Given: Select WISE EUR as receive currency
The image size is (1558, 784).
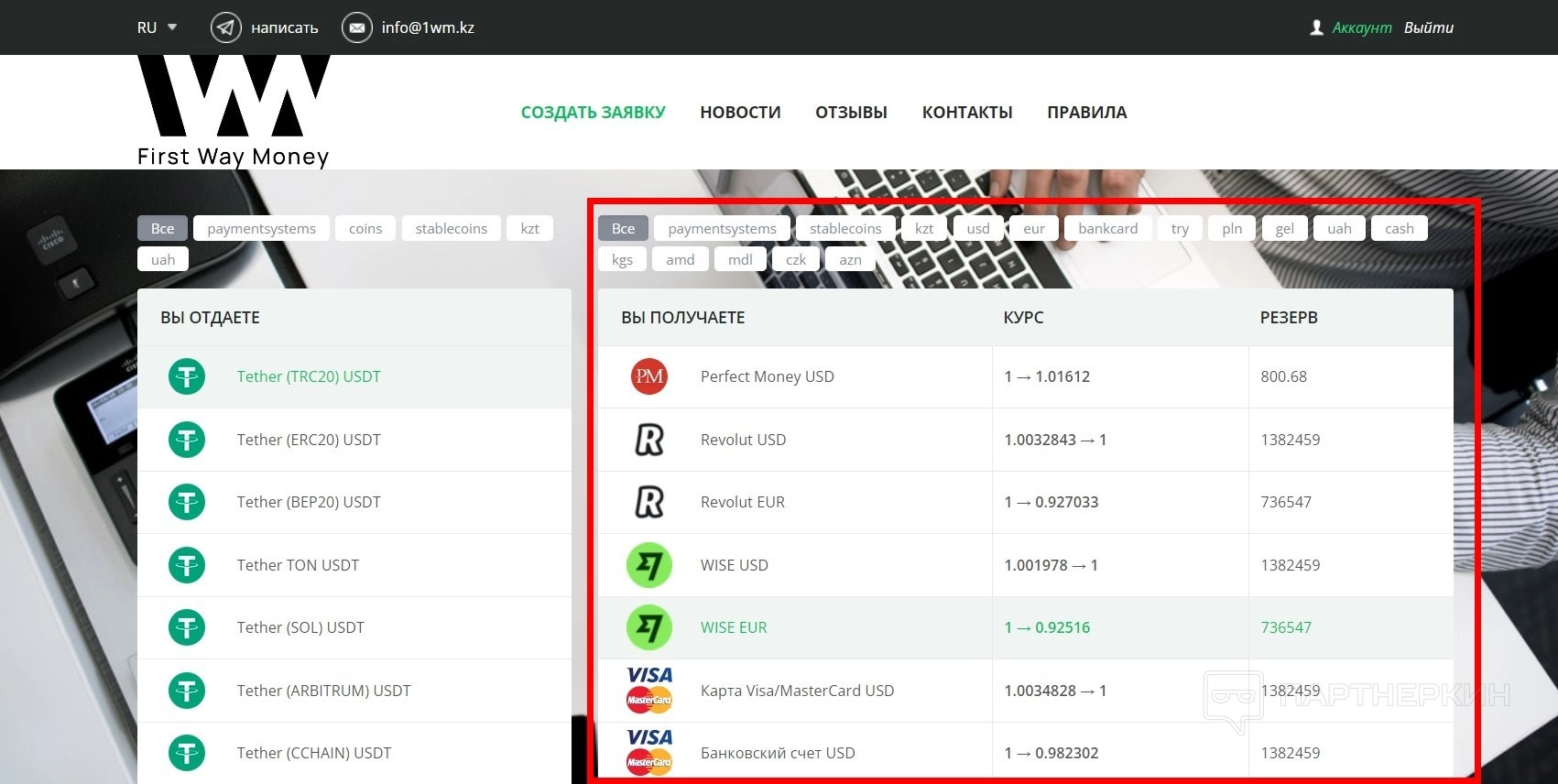Looking at the screenshot, I should [x=1026, y=627].
